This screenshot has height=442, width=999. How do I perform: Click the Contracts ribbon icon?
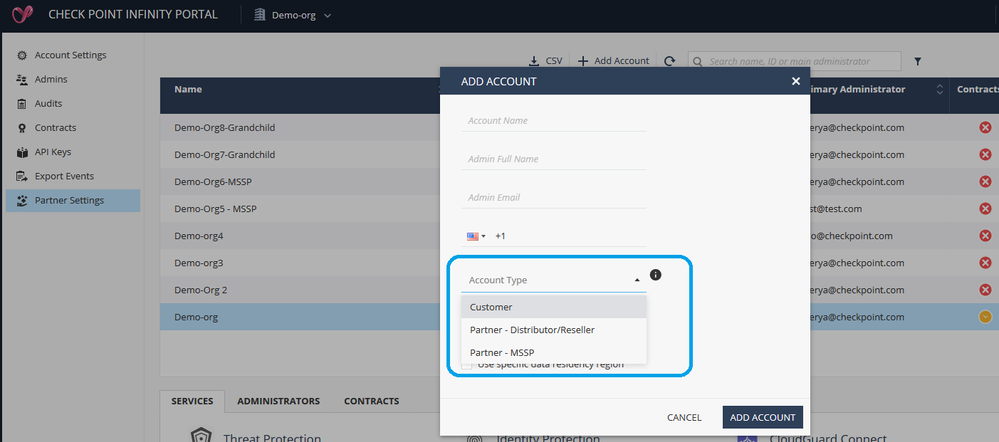click(22, 128)
